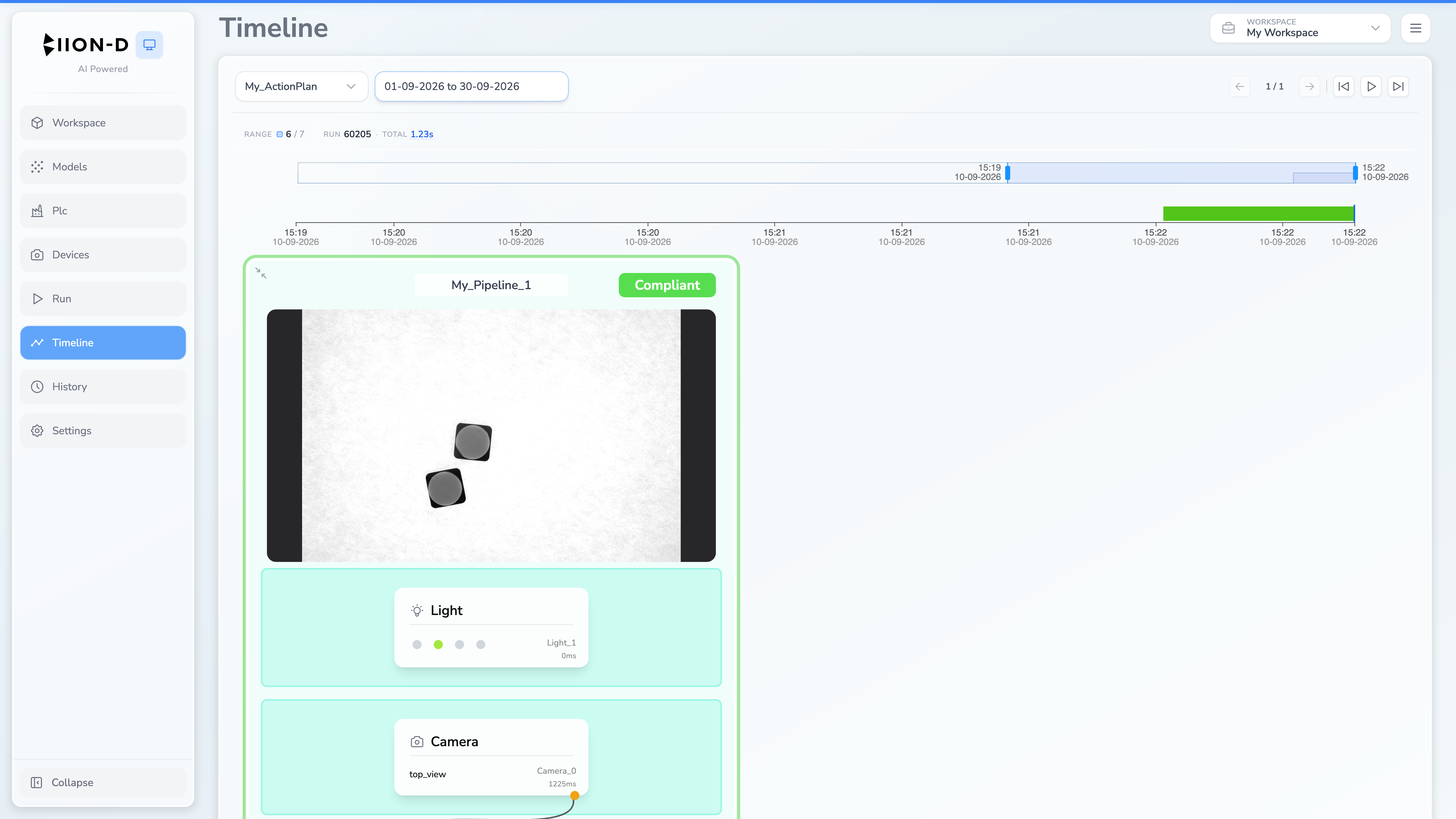Click the right range slider handle
The image size is (1456, 819).
coord(1355,173)
